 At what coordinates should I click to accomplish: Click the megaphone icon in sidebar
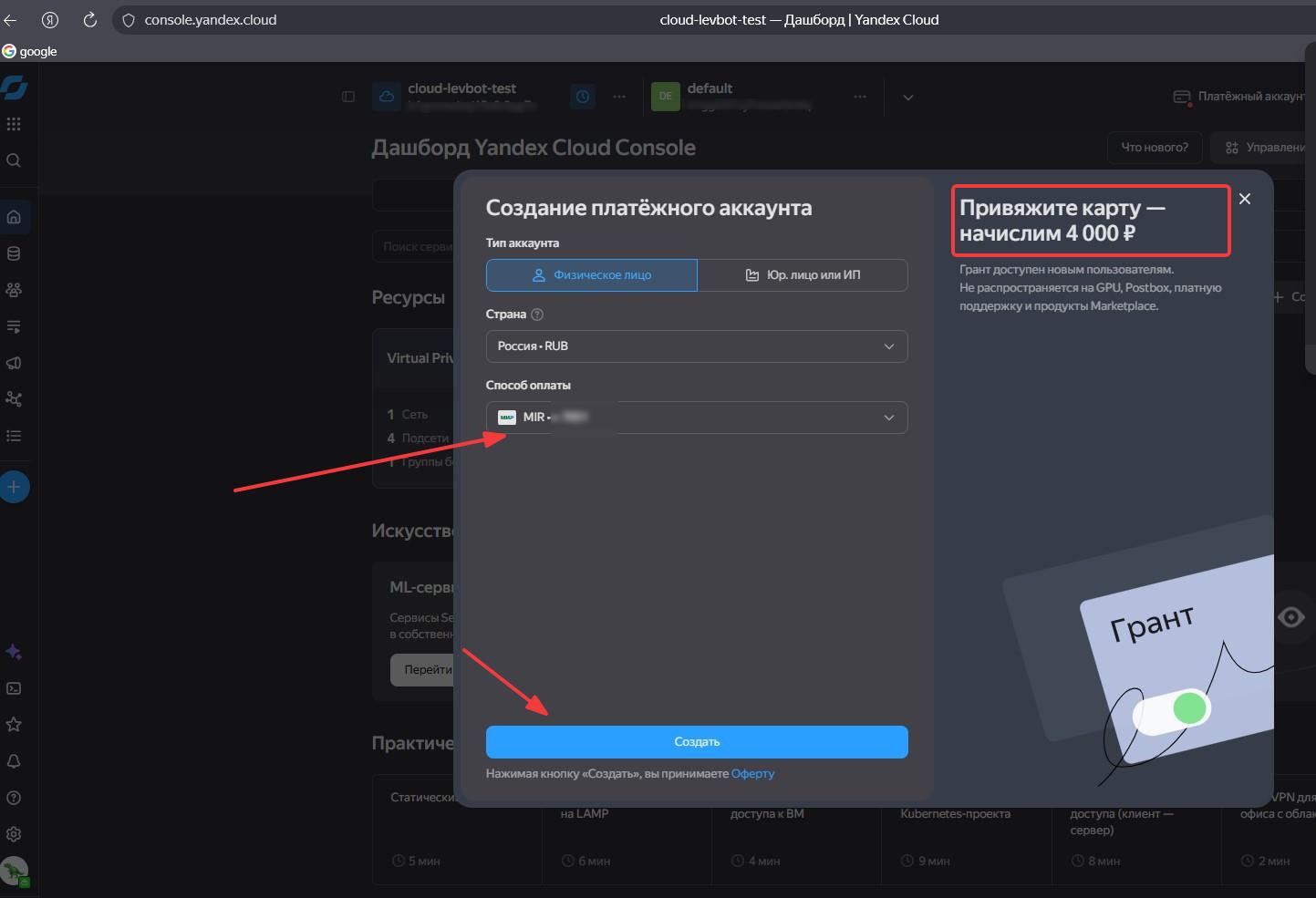point(14,363)
